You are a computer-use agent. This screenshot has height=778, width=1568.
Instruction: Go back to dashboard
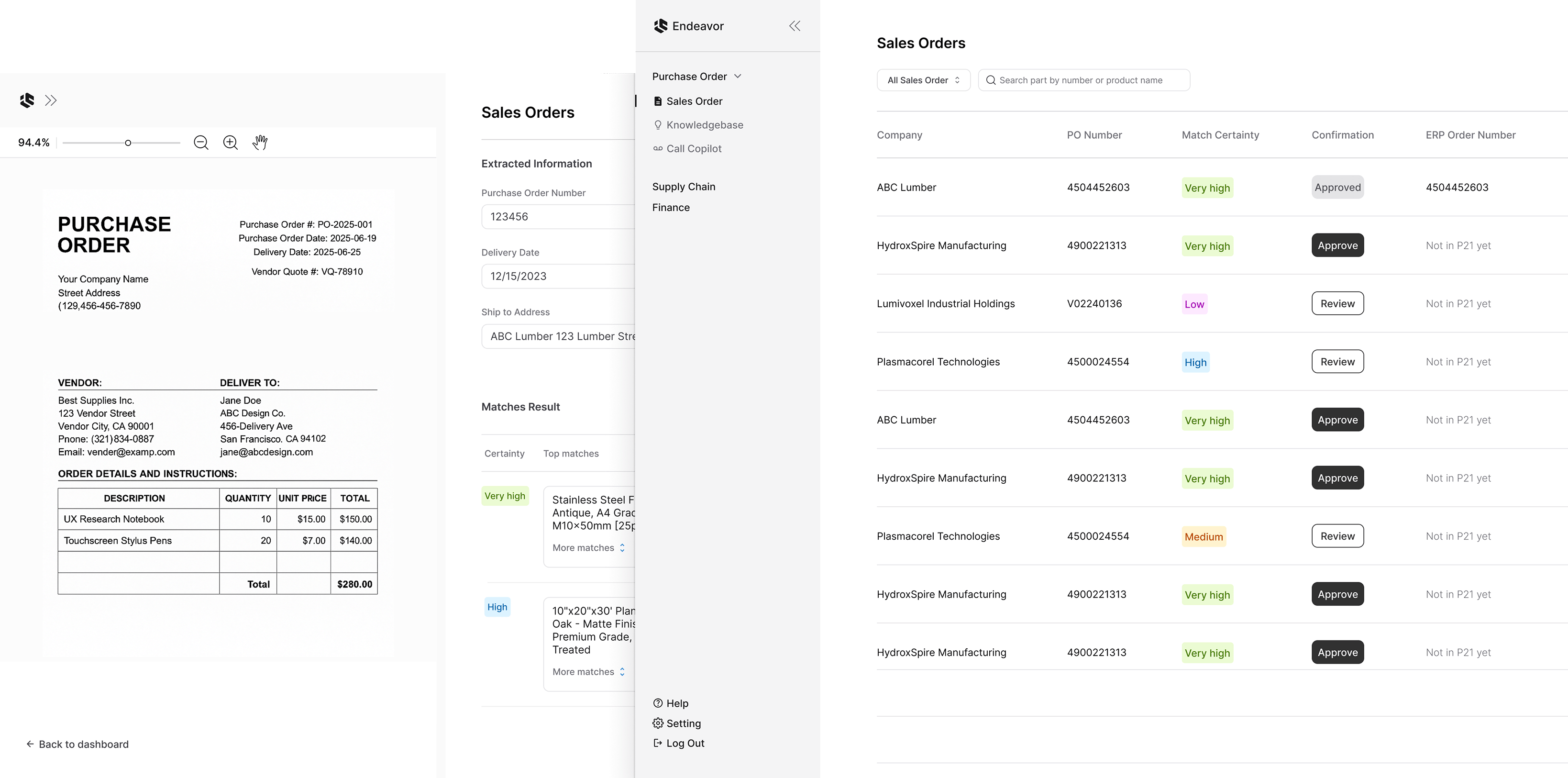pyautogui.click(x=77, y=744)
